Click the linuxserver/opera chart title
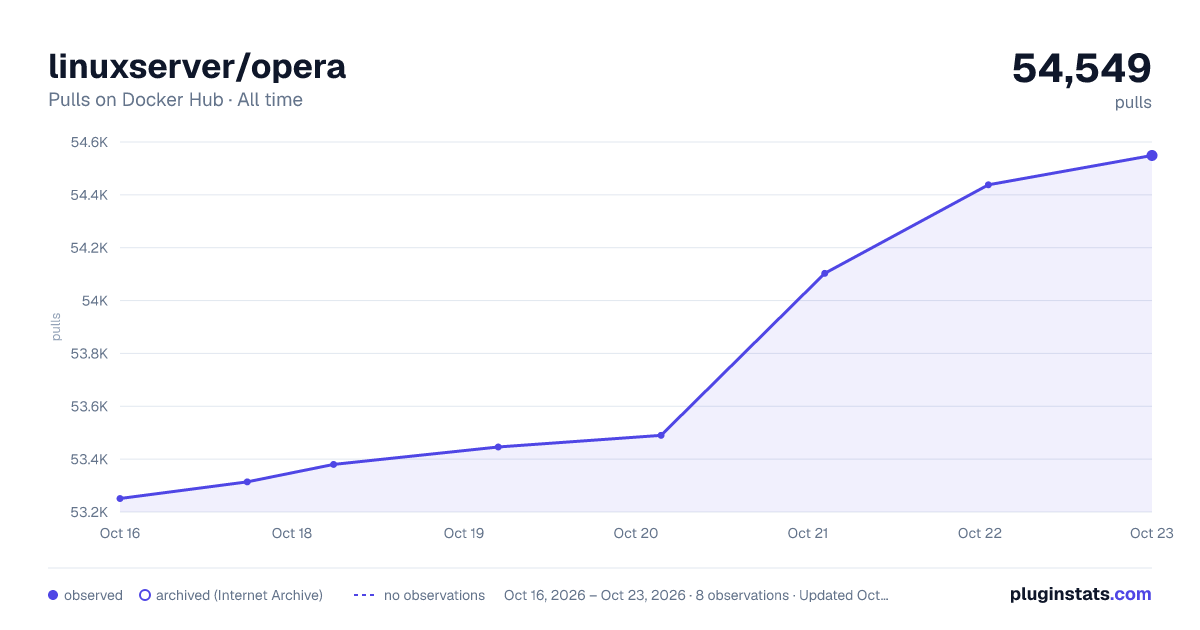Screen dimensions: 1200x630 [197, 67]
